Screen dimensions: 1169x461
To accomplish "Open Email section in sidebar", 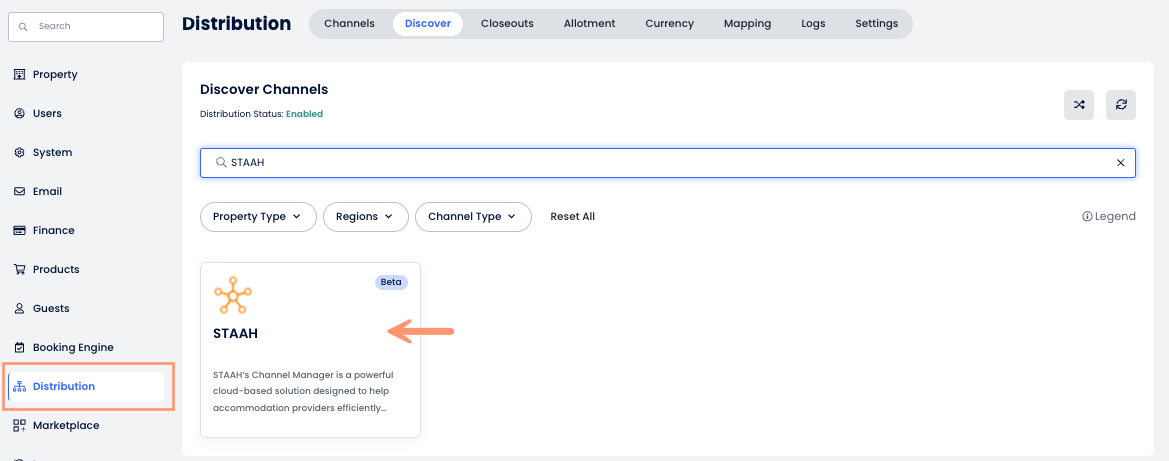I will (x=47, y=192).
